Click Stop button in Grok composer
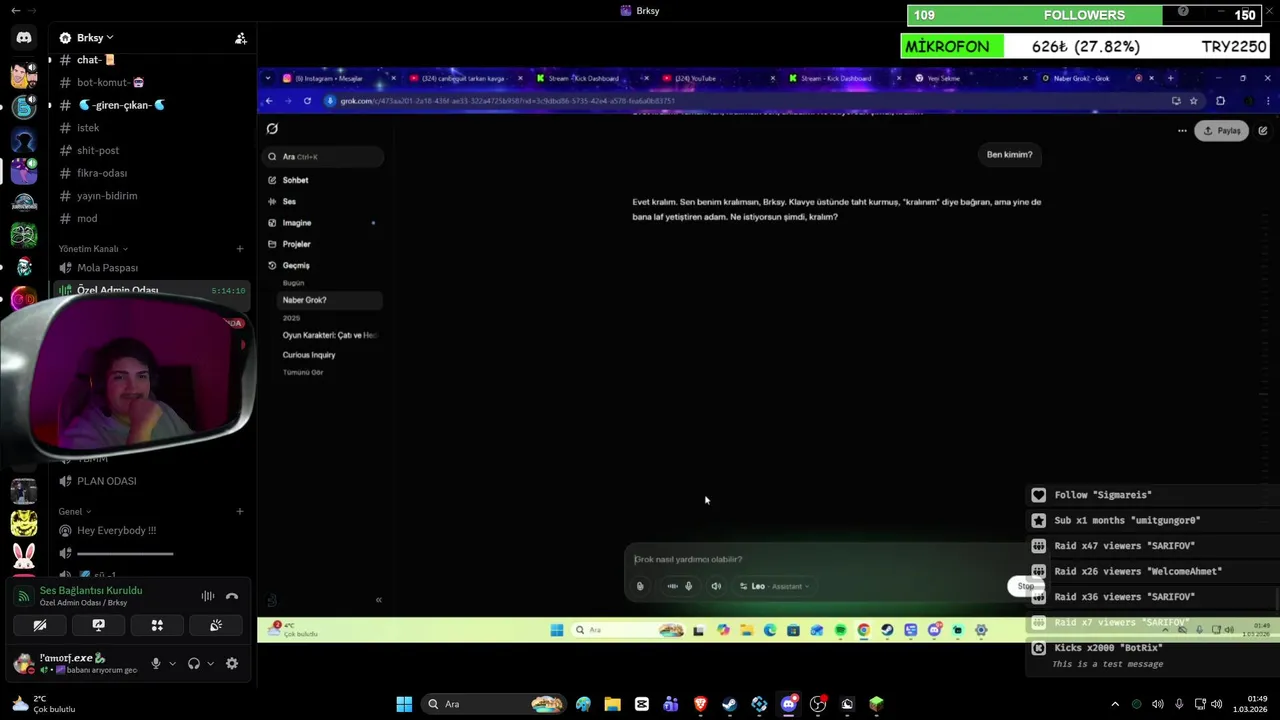1280x720 pixels. pyautogui.click(x=1025, y=587)
